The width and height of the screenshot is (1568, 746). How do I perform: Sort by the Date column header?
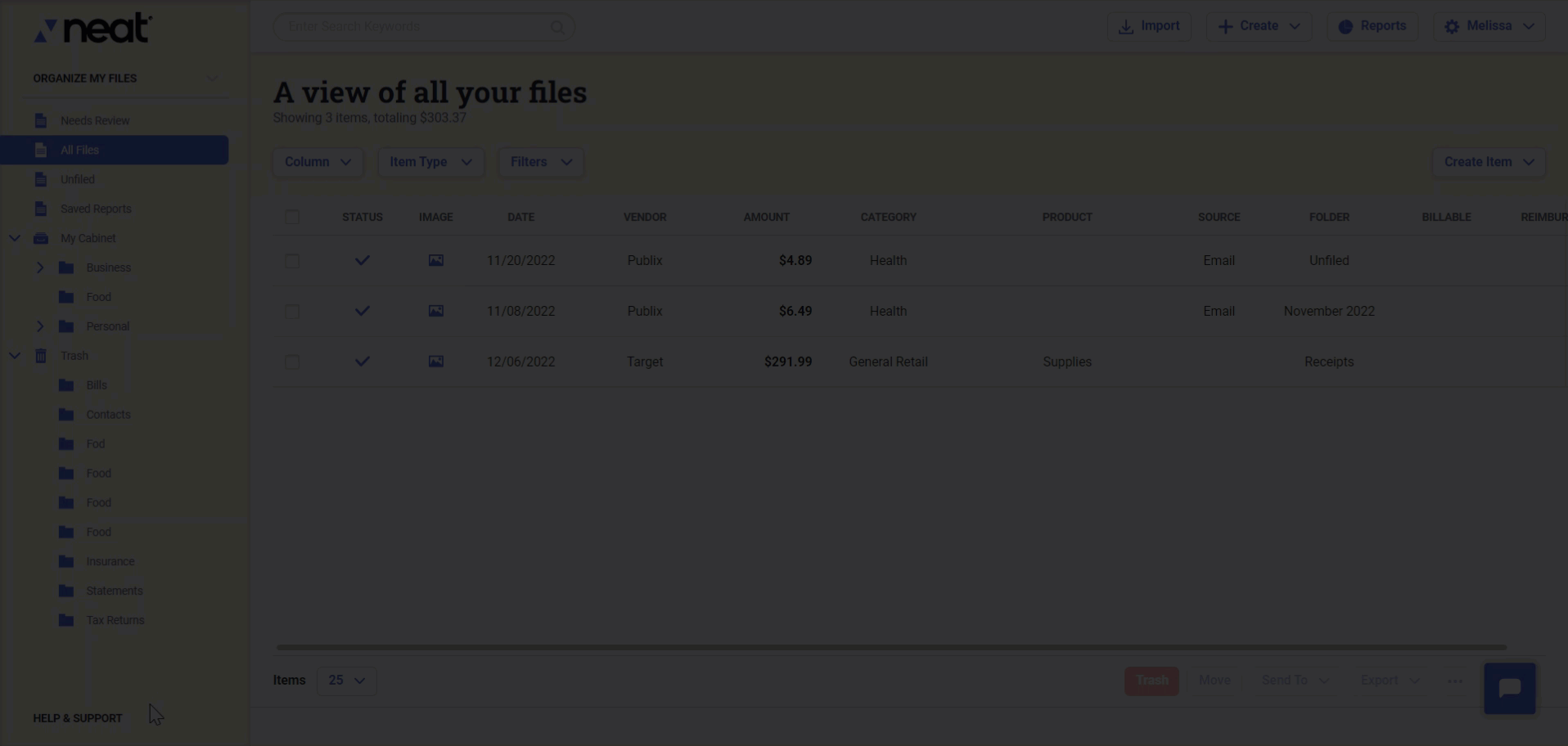(x=520, y=217)
